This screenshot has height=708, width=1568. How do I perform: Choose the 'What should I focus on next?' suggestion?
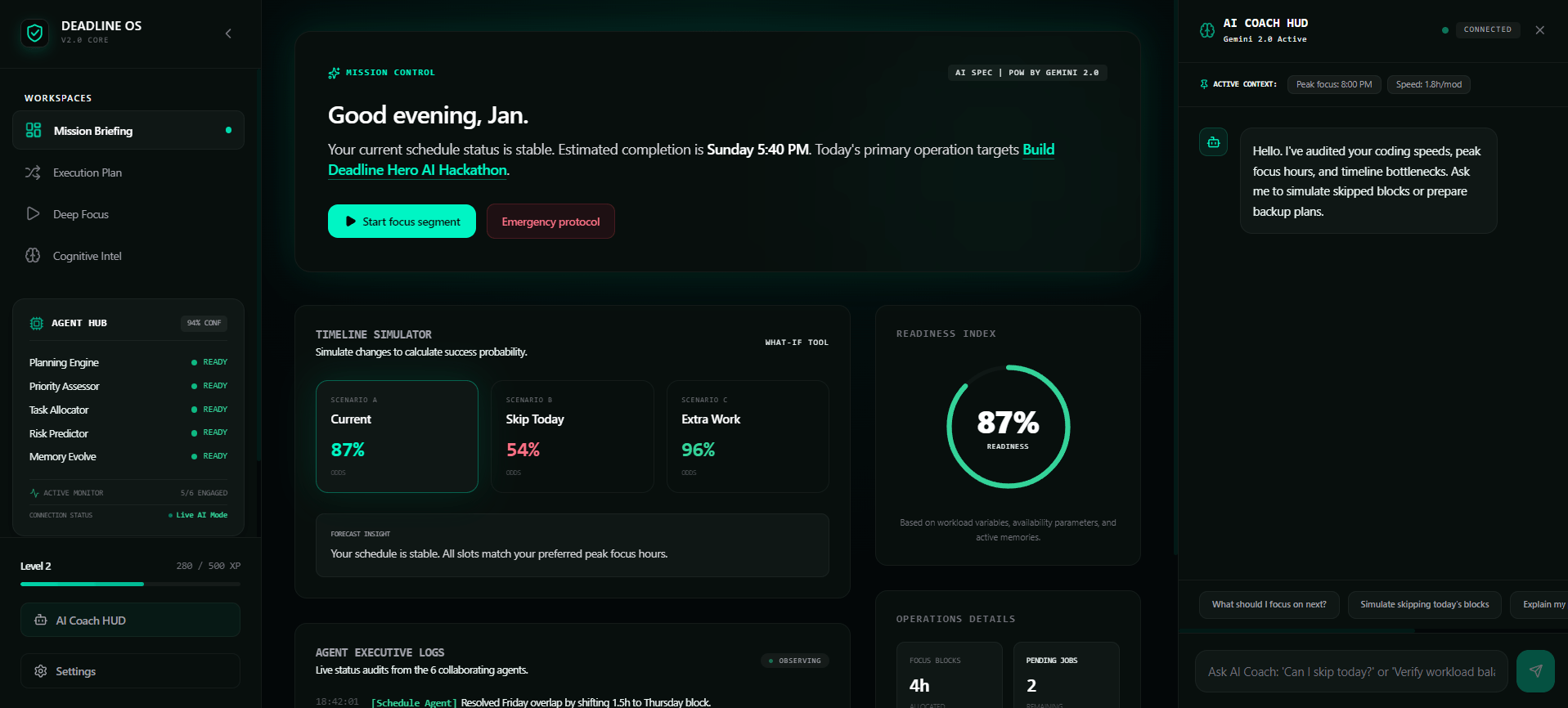tap(1269, 605)
